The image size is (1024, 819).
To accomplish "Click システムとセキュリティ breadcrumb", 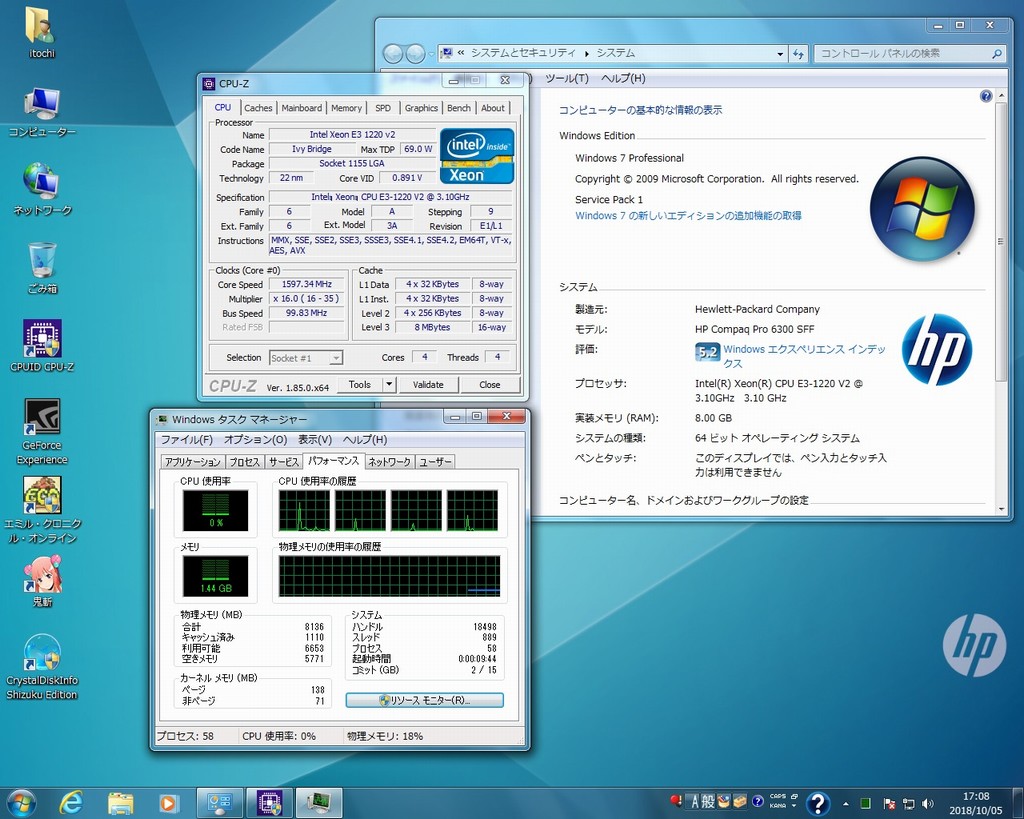I will tap(523, 53).
